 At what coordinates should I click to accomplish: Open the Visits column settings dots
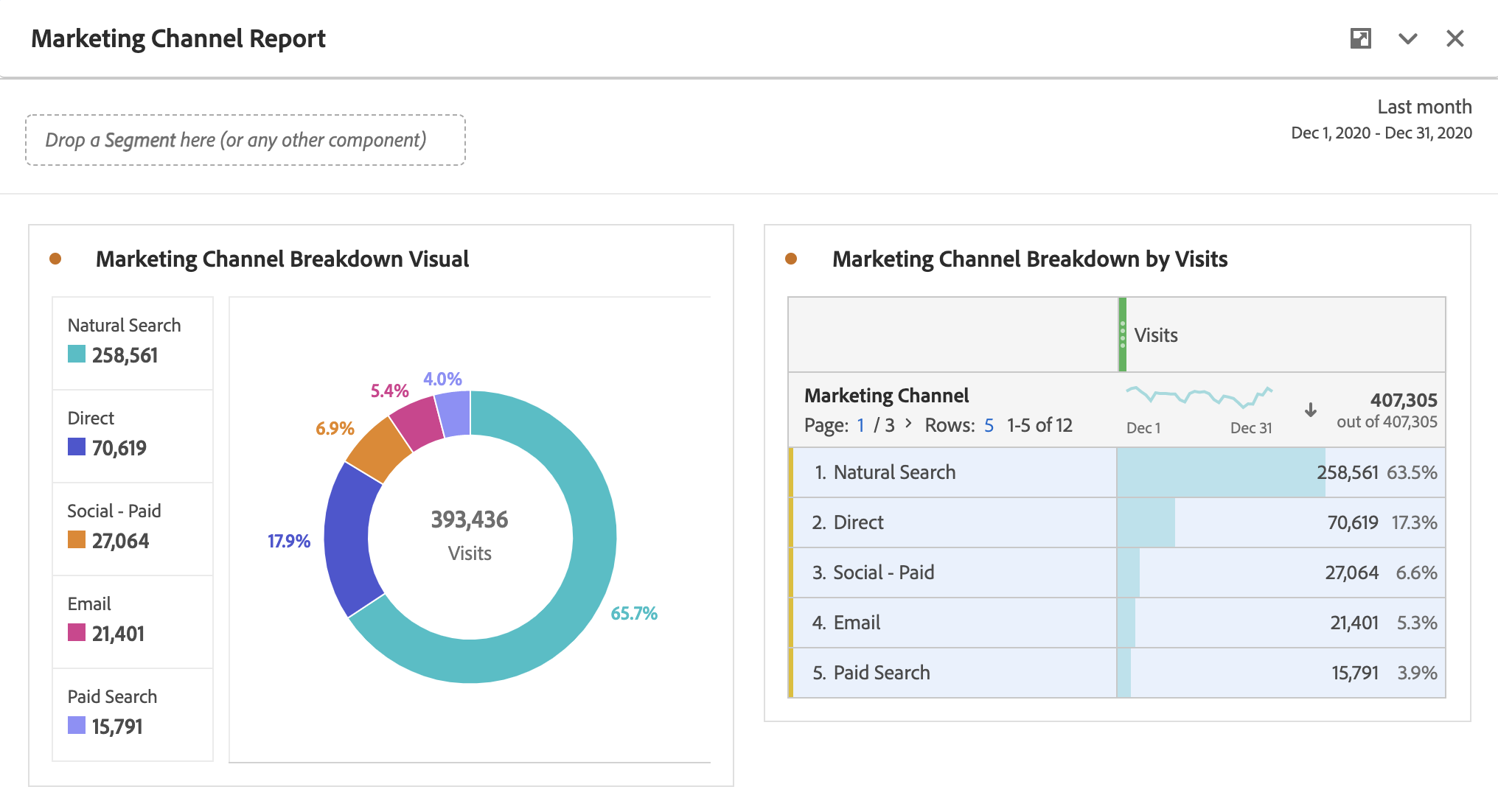coord(1123,335)
